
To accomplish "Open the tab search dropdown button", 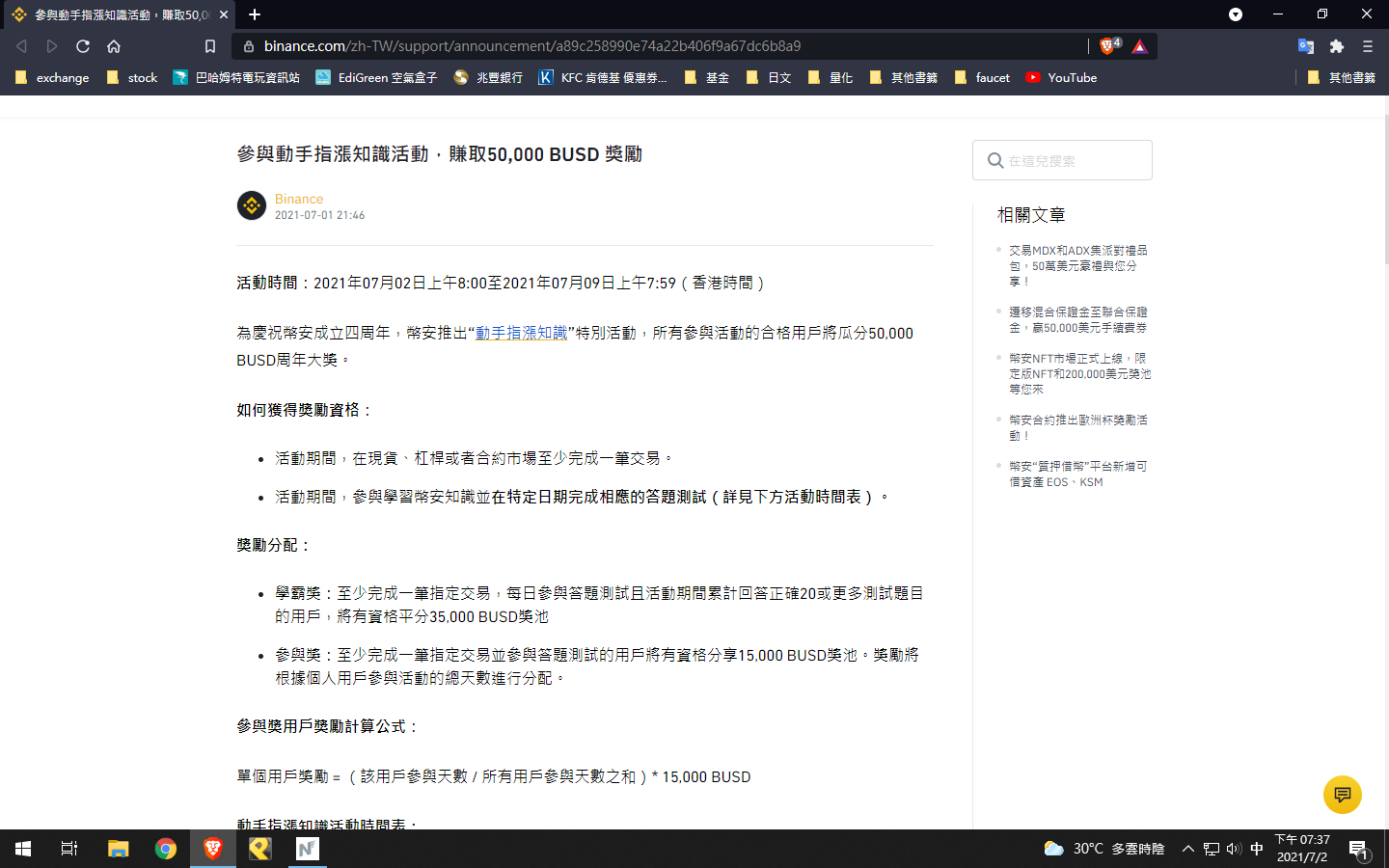I will 1236,14.
